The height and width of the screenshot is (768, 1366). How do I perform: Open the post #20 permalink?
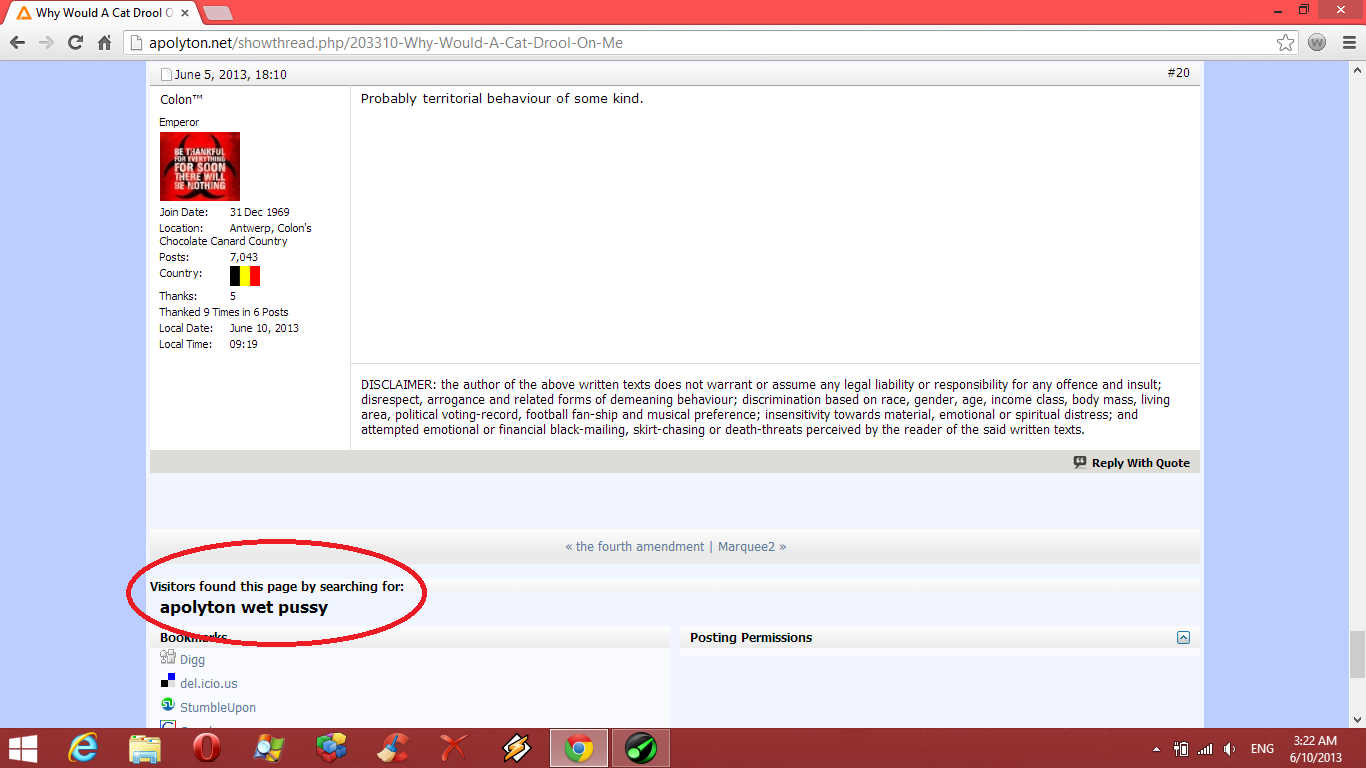(x=1178, y=73)
